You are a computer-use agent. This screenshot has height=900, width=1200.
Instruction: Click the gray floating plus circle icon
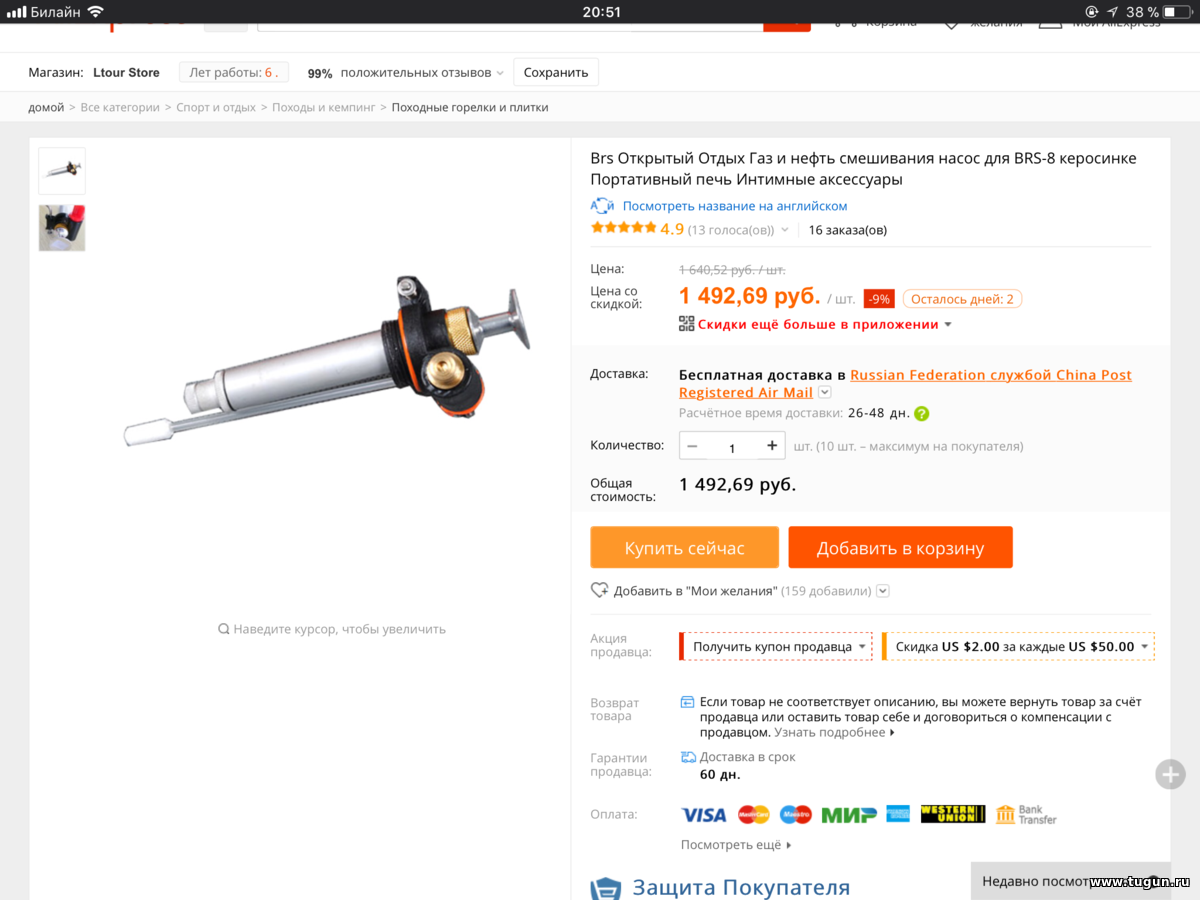pos(1170,774)
